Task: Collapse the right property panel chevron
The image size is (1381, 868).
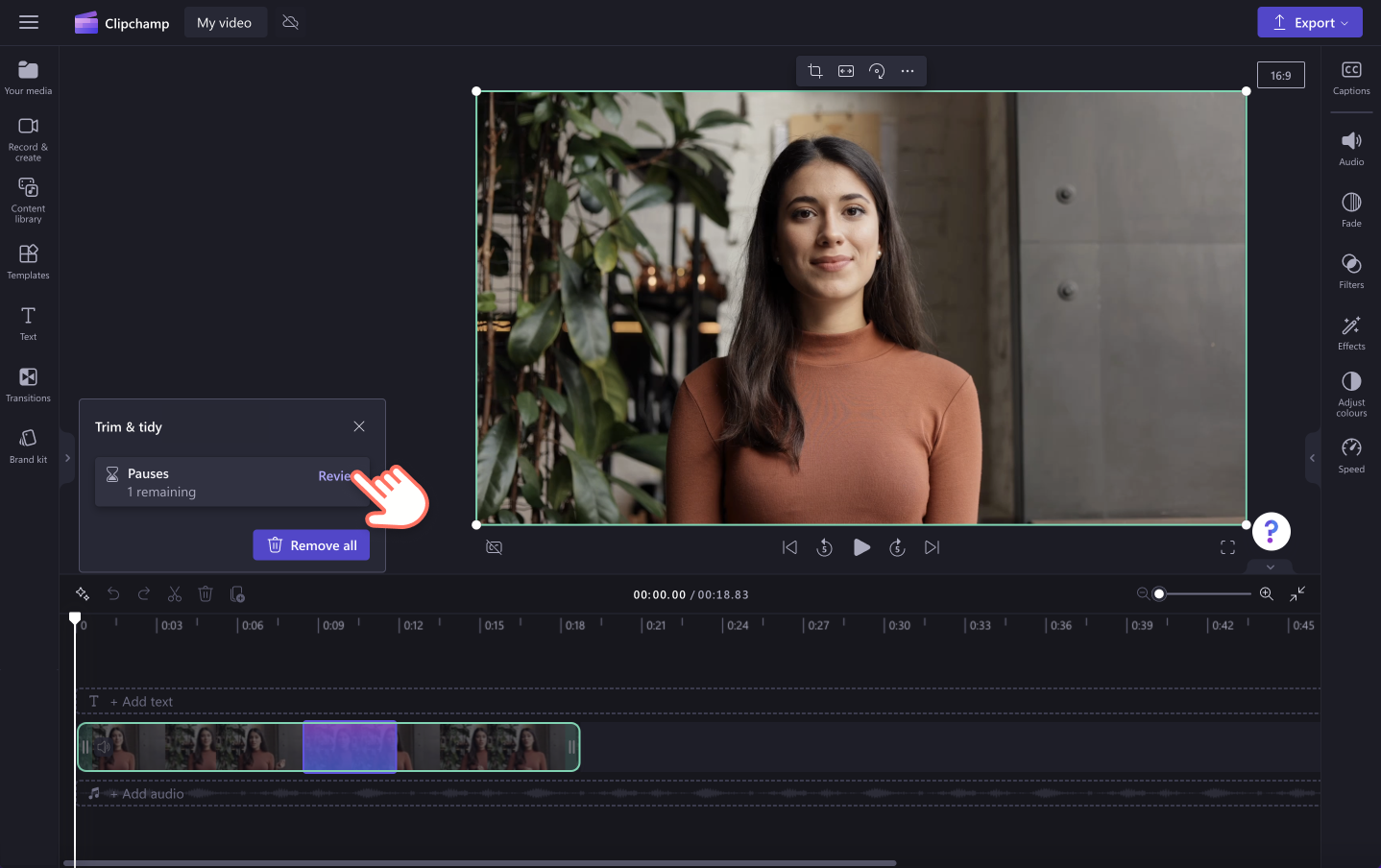Action: point(1312,458)
